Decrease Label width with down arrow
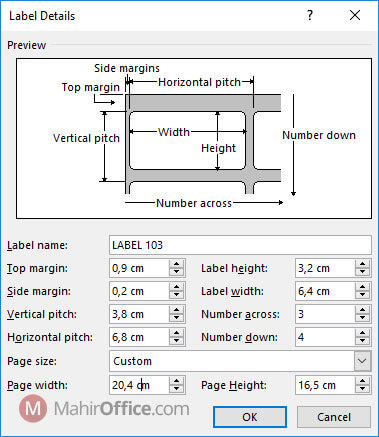Screen dimensions: 379x437 coord(362,295)
